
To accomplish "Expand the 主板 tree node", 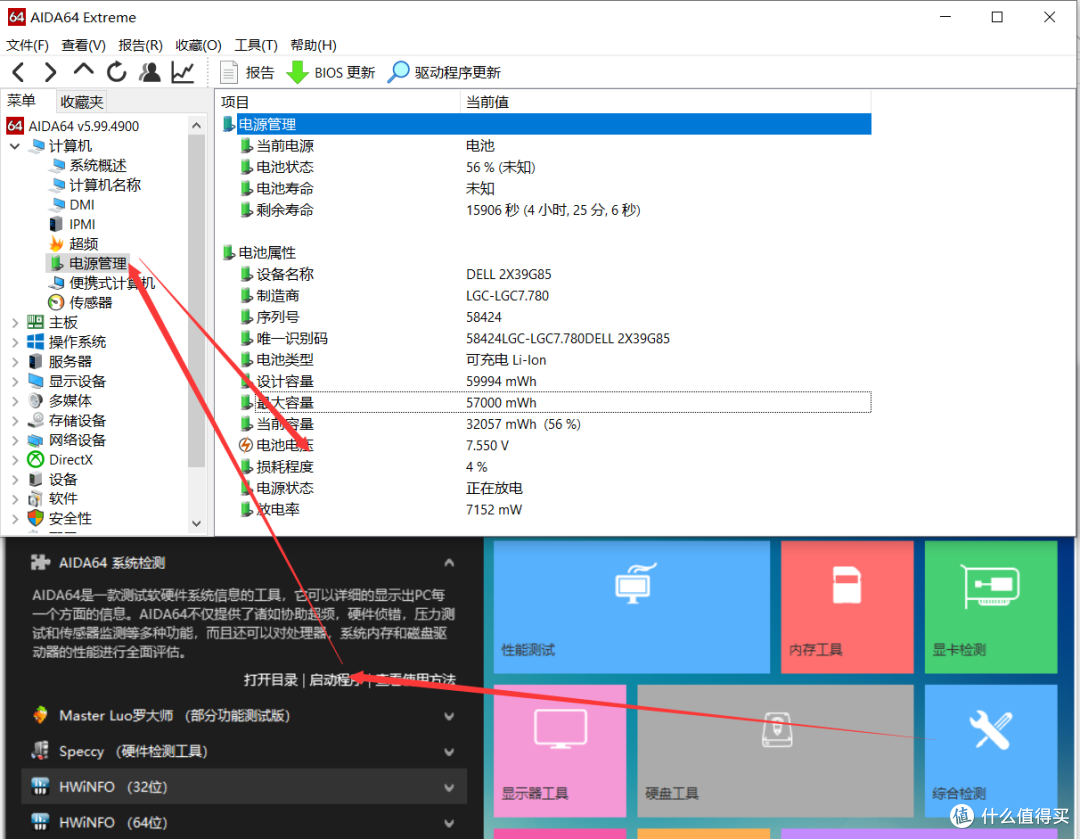I will 14,322.
